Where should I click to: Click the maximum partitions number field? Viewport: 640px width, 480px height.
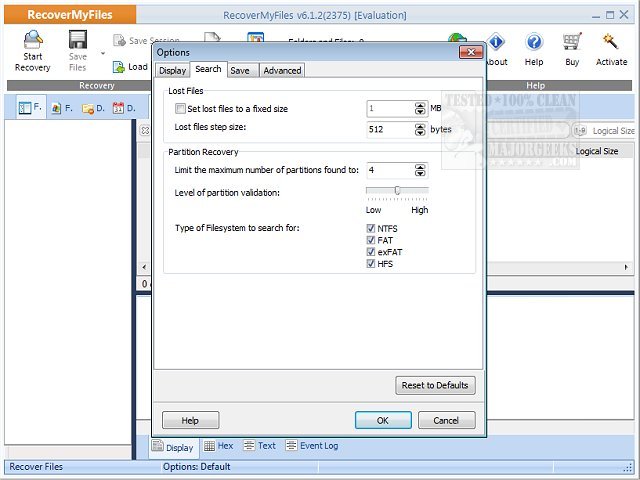[391, 170]
